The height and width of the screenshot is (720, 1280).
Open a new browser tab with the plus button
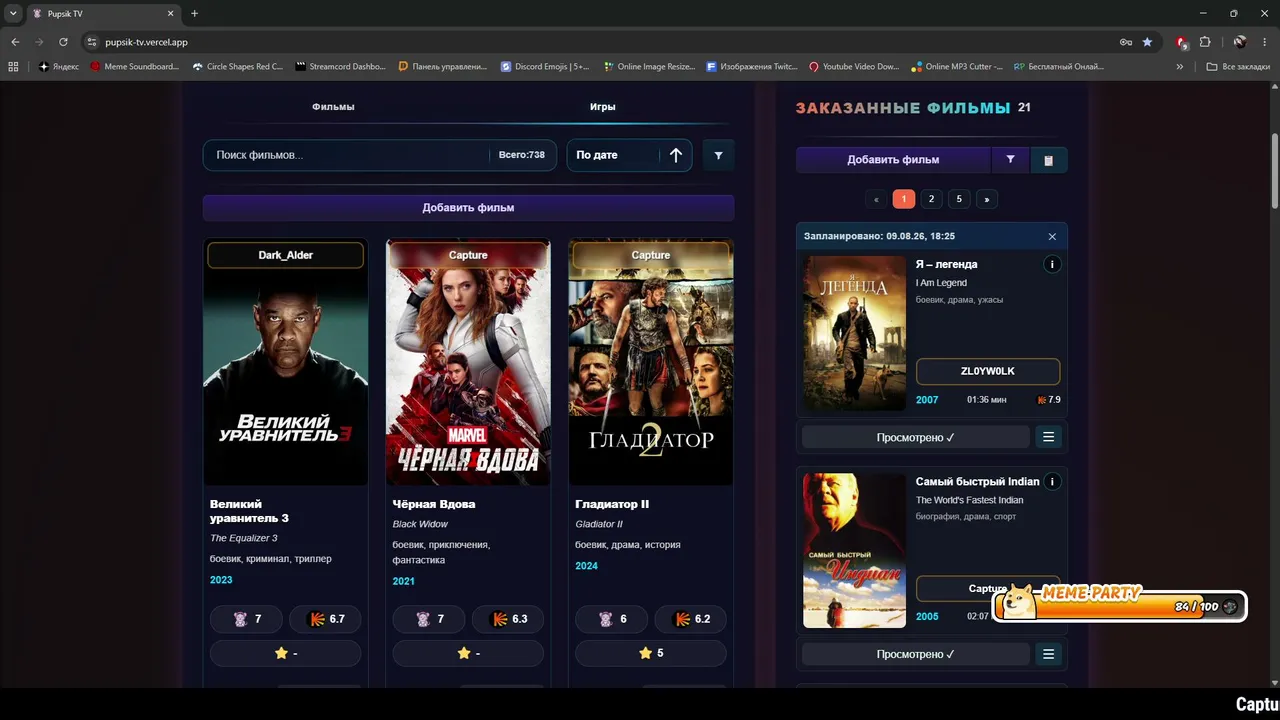[194, 14]
